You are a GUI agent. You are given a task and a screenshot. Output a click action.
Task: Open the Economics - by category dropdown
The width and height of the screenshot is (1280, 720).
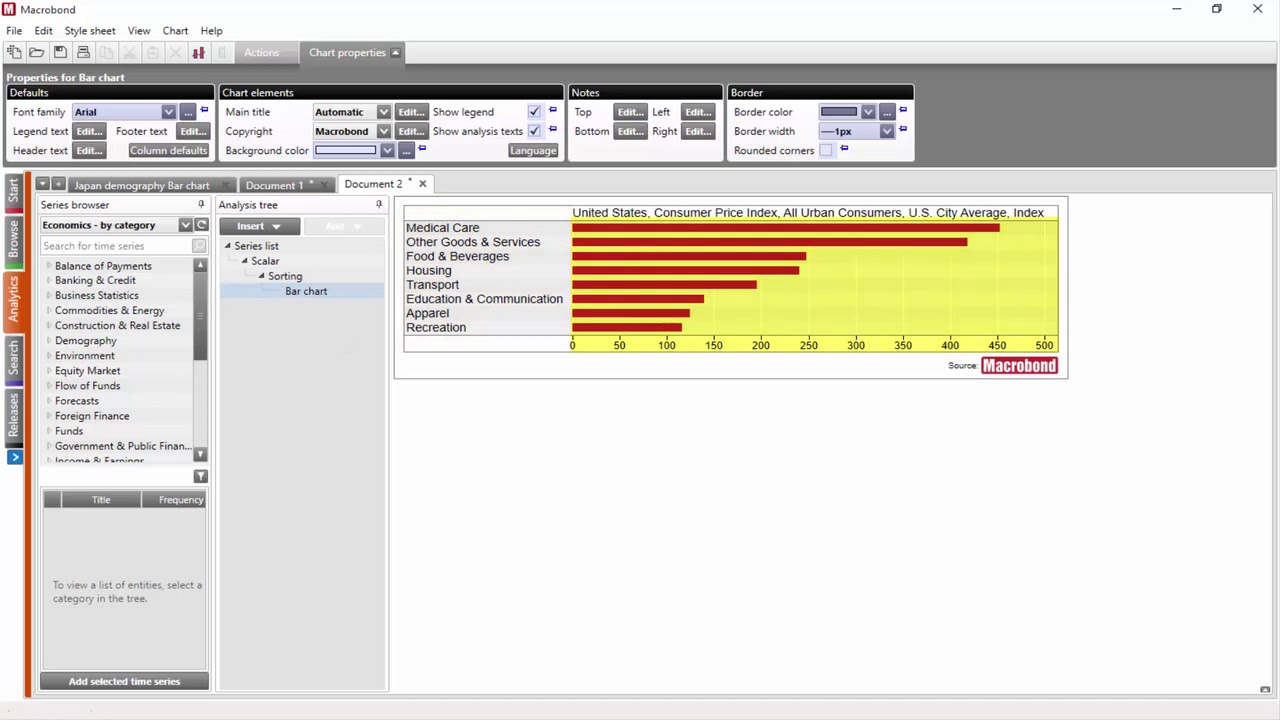[185, 225]
